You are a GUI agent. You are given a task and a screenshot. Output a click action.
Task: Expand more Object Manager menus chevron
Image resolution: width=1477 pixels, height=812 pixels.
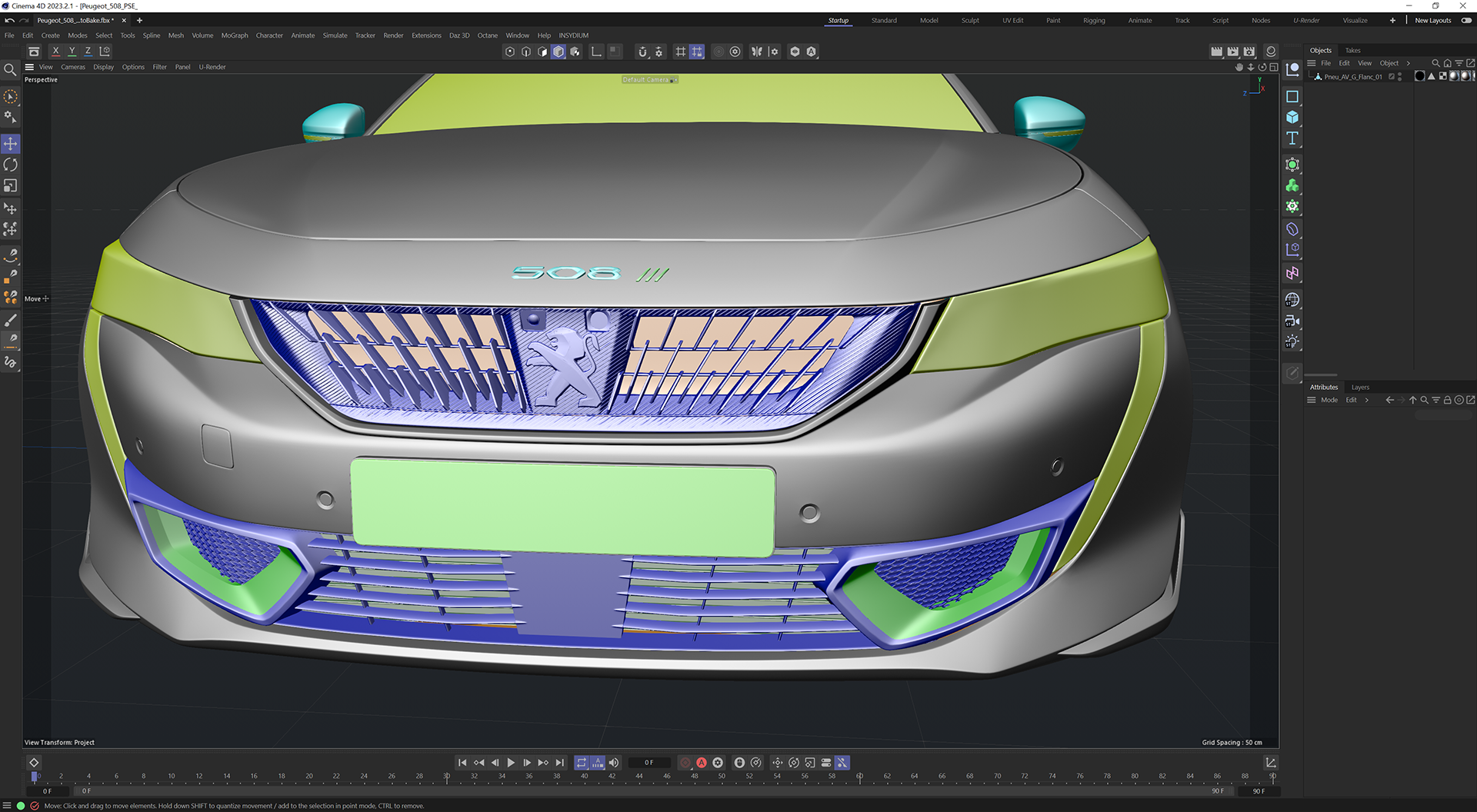1409,63
